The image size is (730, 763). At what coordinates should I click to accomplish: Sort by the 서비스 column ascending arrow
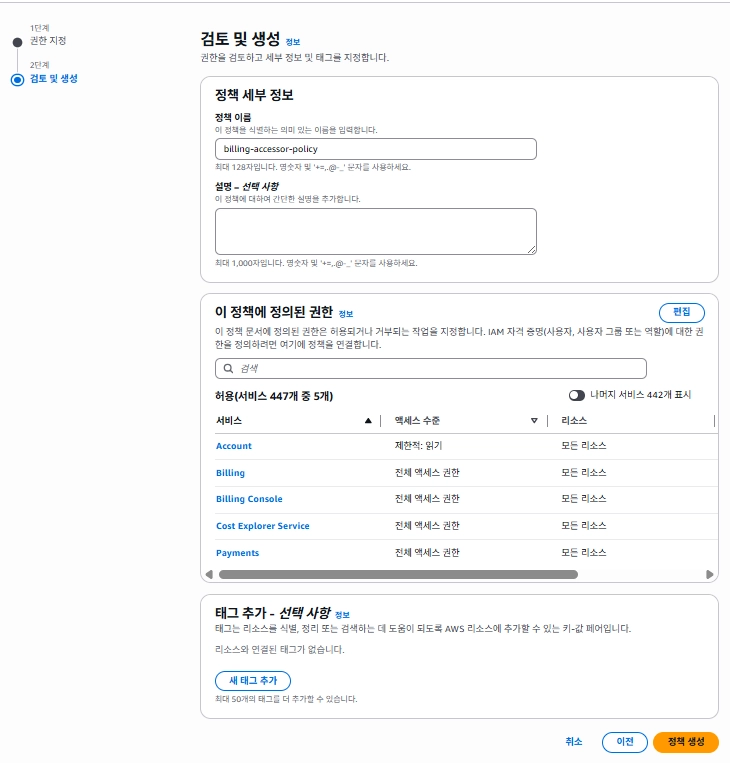click(x=368, y=421)
